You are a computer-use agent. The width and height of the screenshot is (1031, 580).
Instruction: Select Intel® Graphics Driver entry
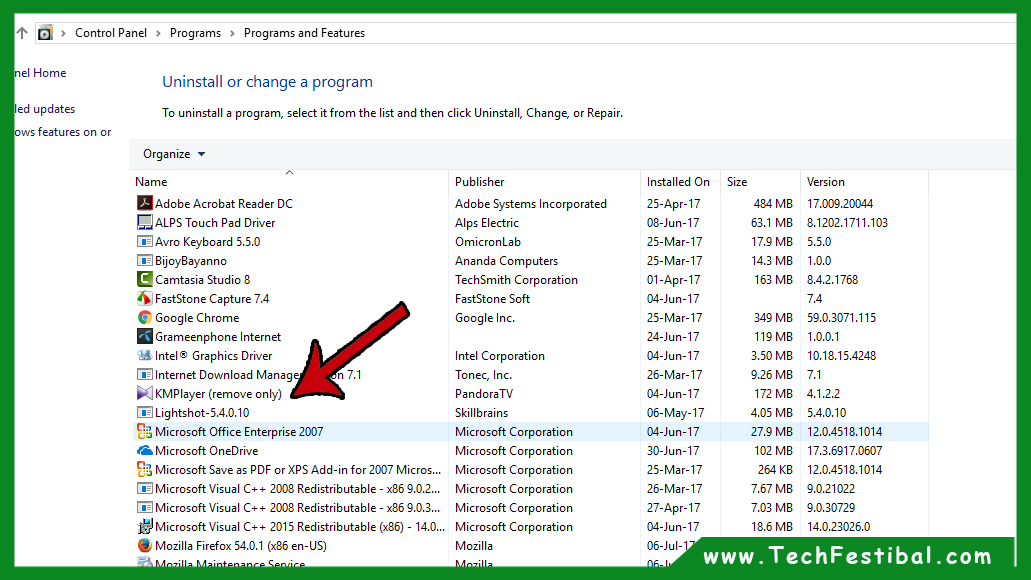tap(214, 356)
